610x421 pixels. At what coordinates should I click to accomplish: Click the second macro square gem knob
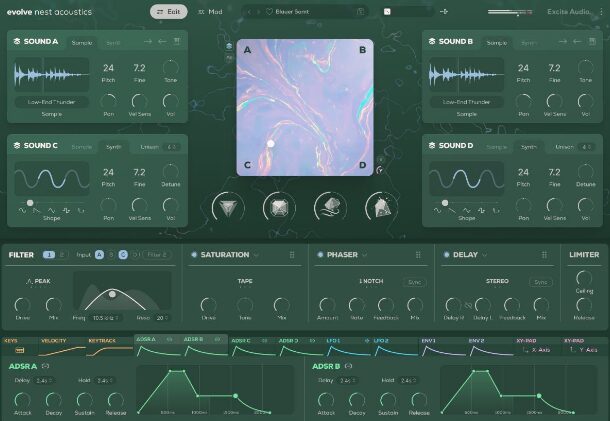(x=279, y=208)
